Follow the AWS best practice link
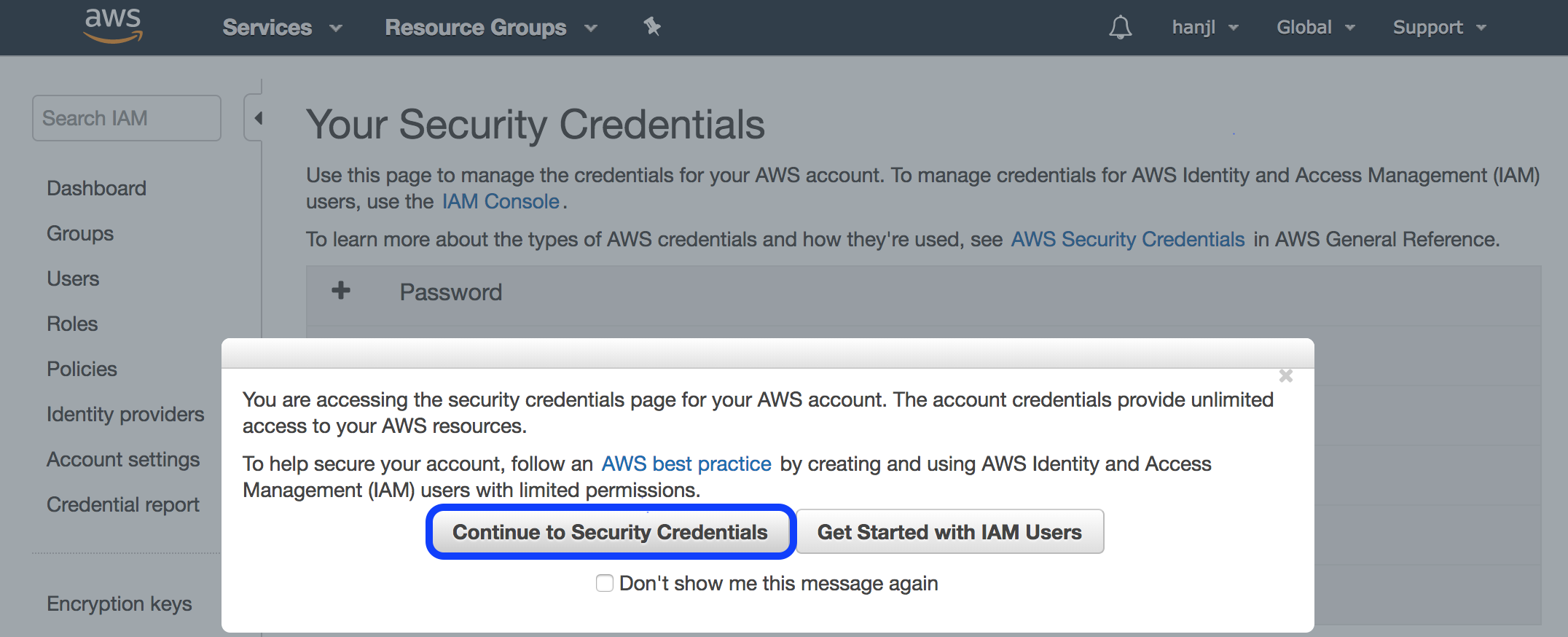 point(686,464)
